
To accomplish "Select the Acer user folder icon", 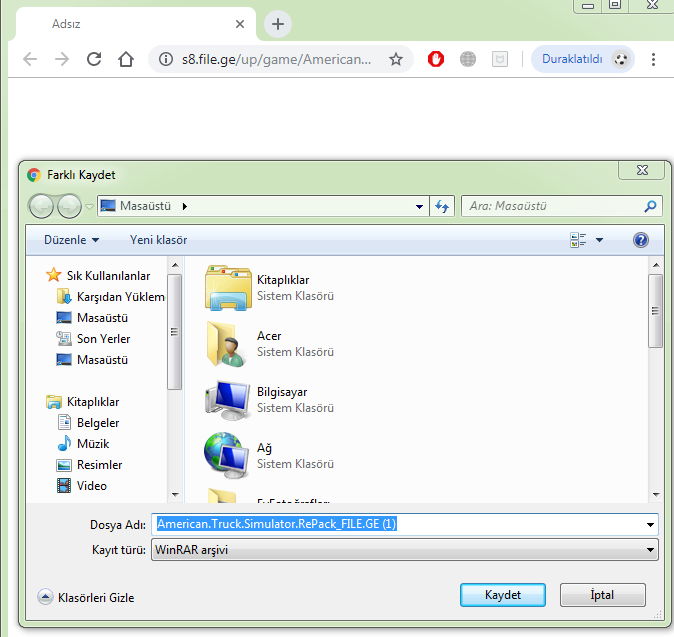I will pyautogui.click(x=227, y=344).
